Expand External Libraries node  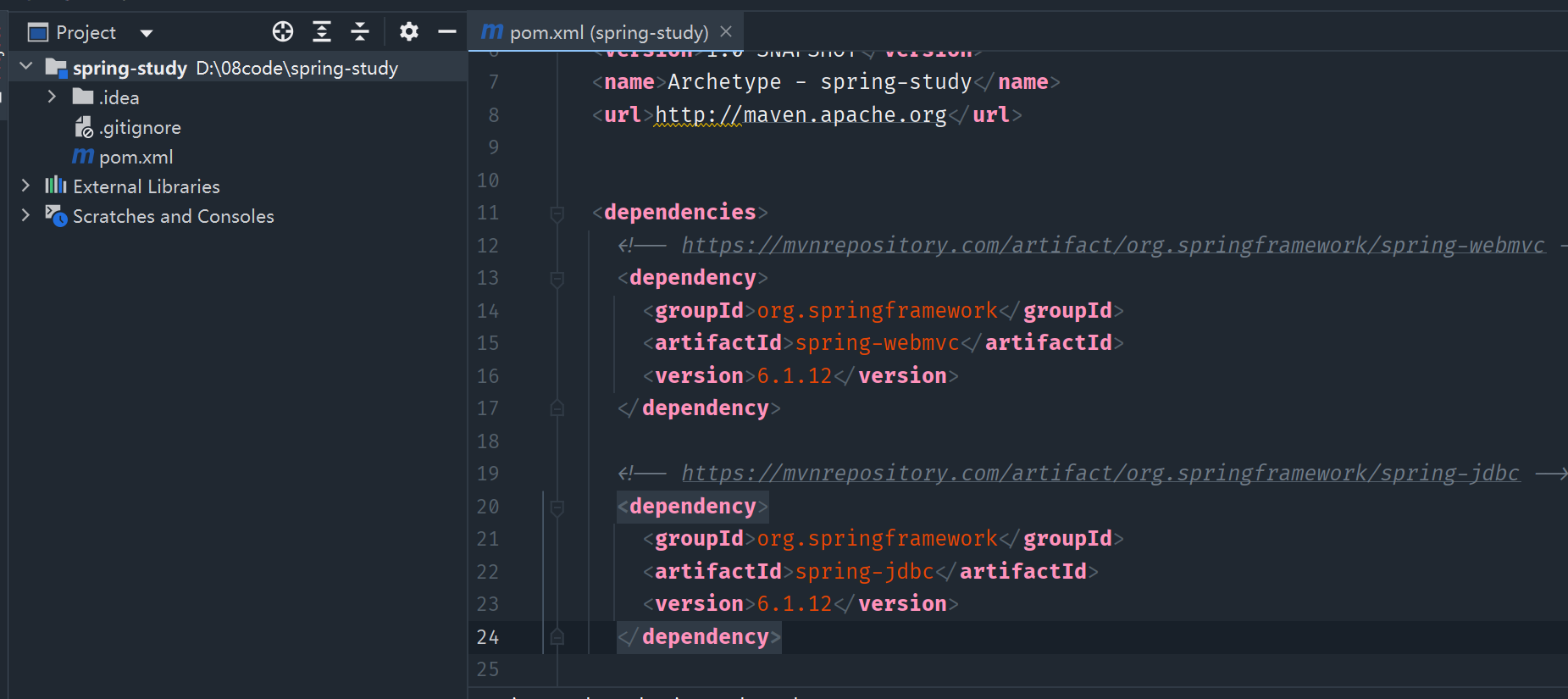25,186
